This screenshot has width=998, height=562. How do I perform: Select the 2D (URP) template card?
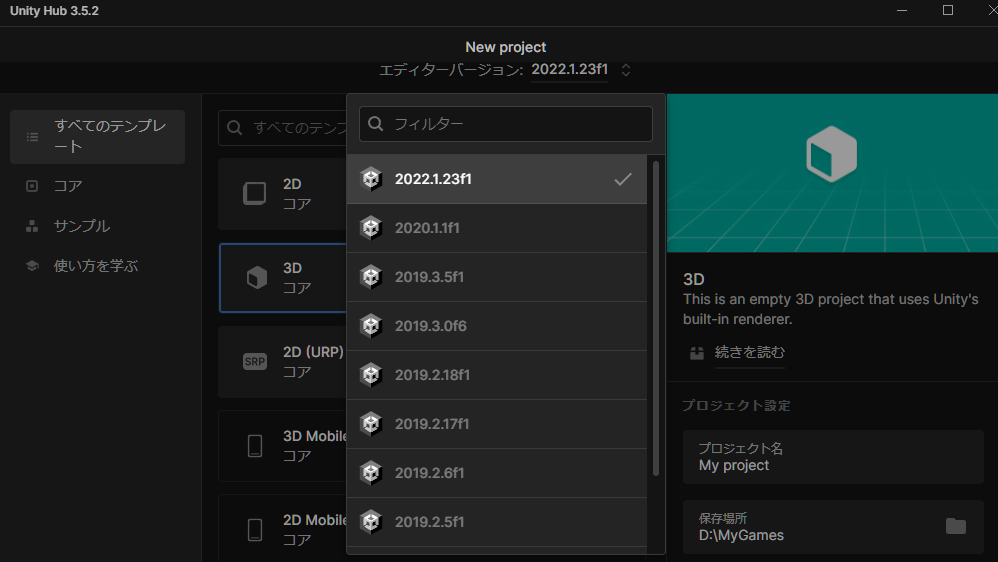point(283,362)
